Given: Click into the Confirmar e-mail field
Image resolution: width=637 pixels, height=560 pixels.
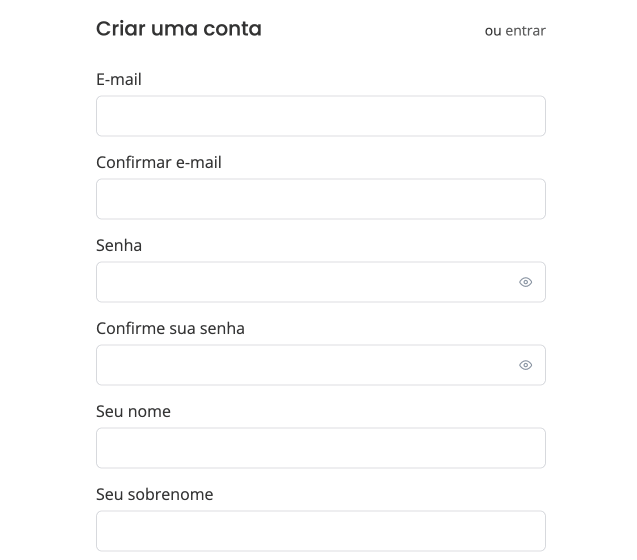Looking at the screenshot, I should [x=320, y=199].
